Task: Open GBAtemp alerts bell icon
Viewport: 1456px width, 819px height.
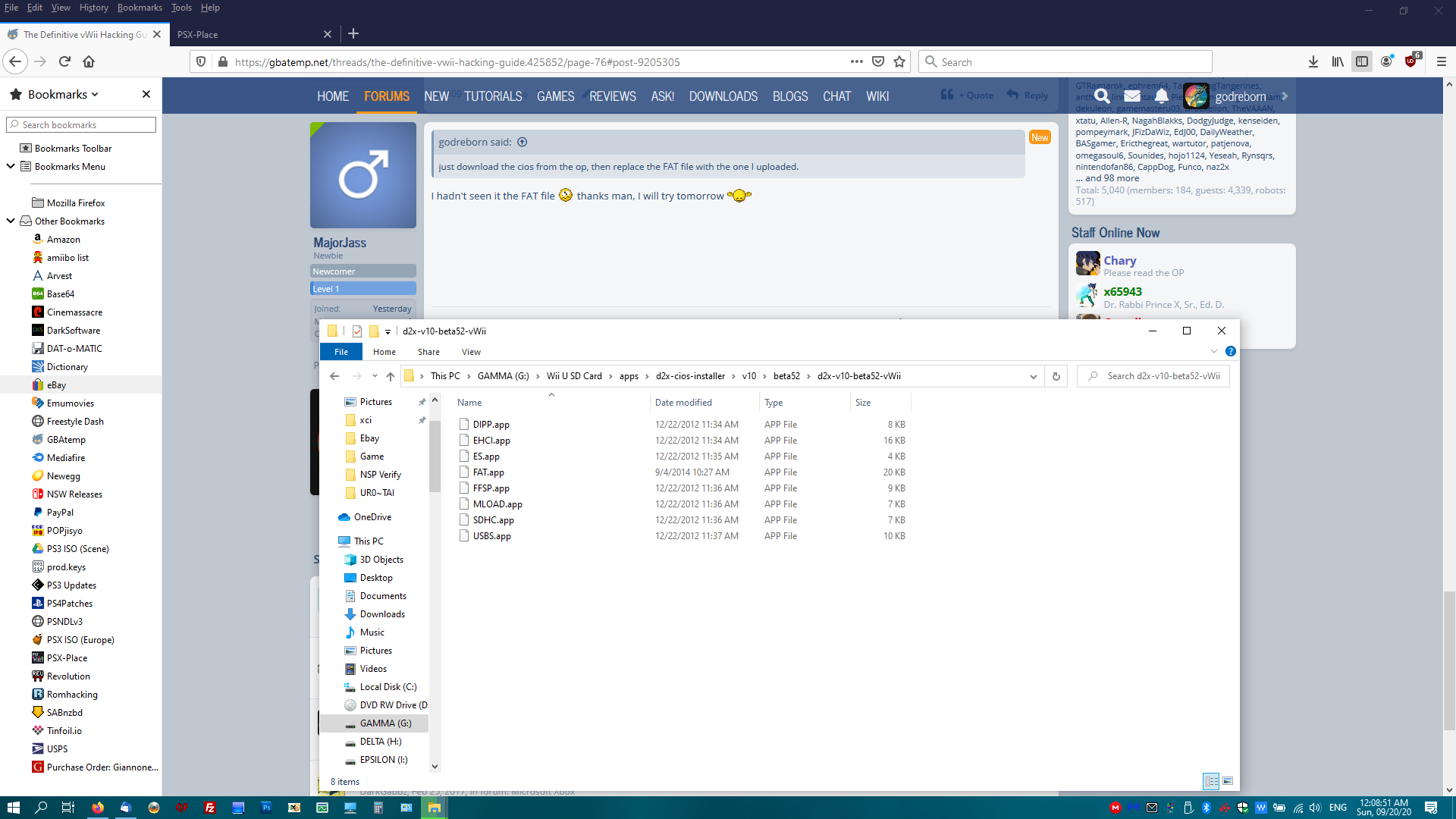Action: [x=1162, y=96]
